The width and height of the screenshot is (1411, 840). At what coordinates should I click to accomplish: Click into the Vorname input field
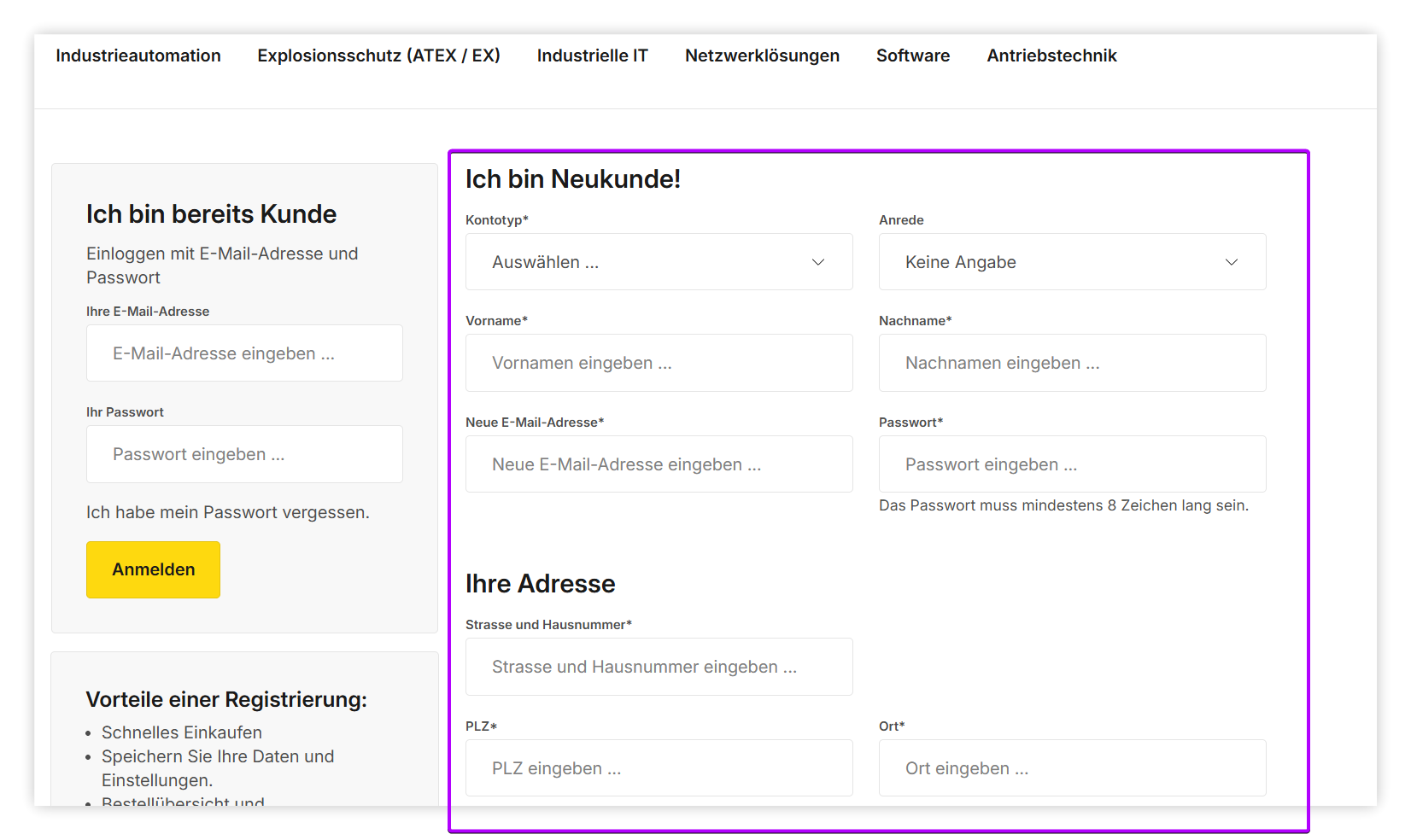pos(658,363)
